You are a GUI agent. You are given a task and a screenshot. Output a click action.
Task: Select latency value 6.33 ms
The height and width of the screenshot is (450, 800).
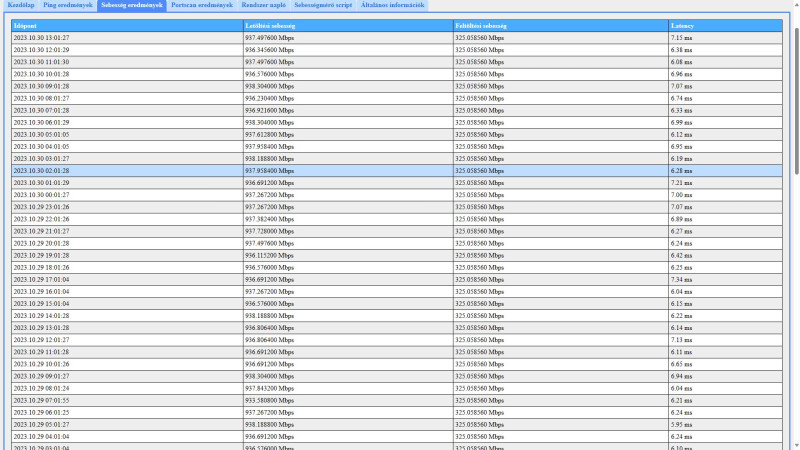(682, 110)
